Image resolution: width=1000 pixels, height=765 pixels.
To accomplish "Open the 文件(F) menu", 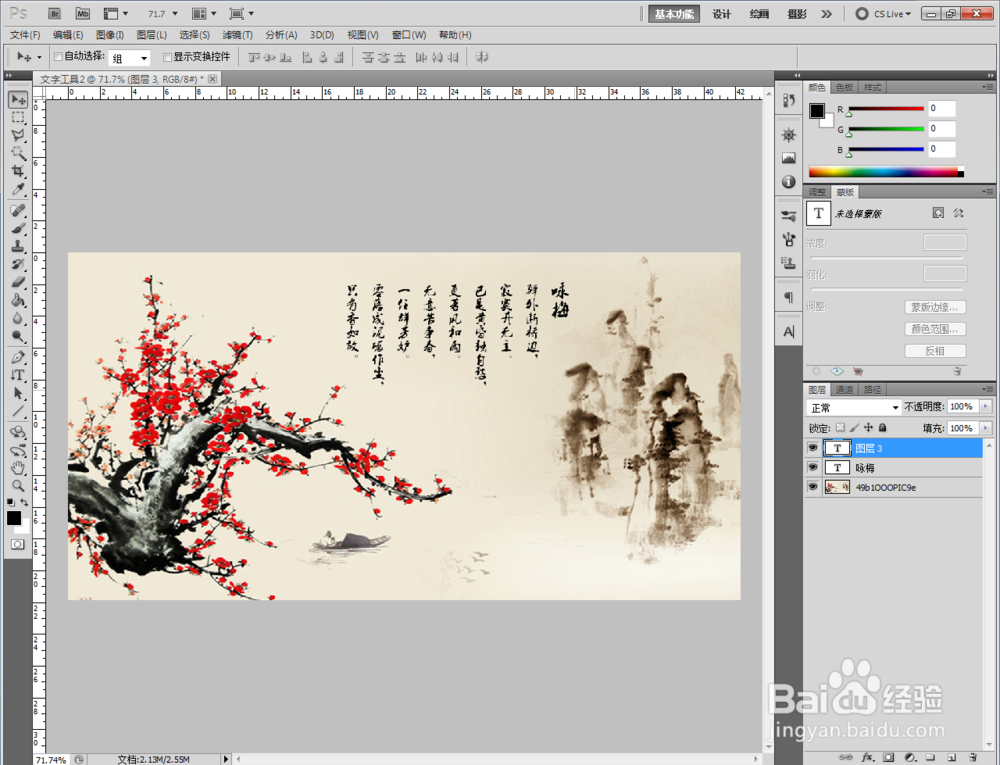I will coord(26,35).
